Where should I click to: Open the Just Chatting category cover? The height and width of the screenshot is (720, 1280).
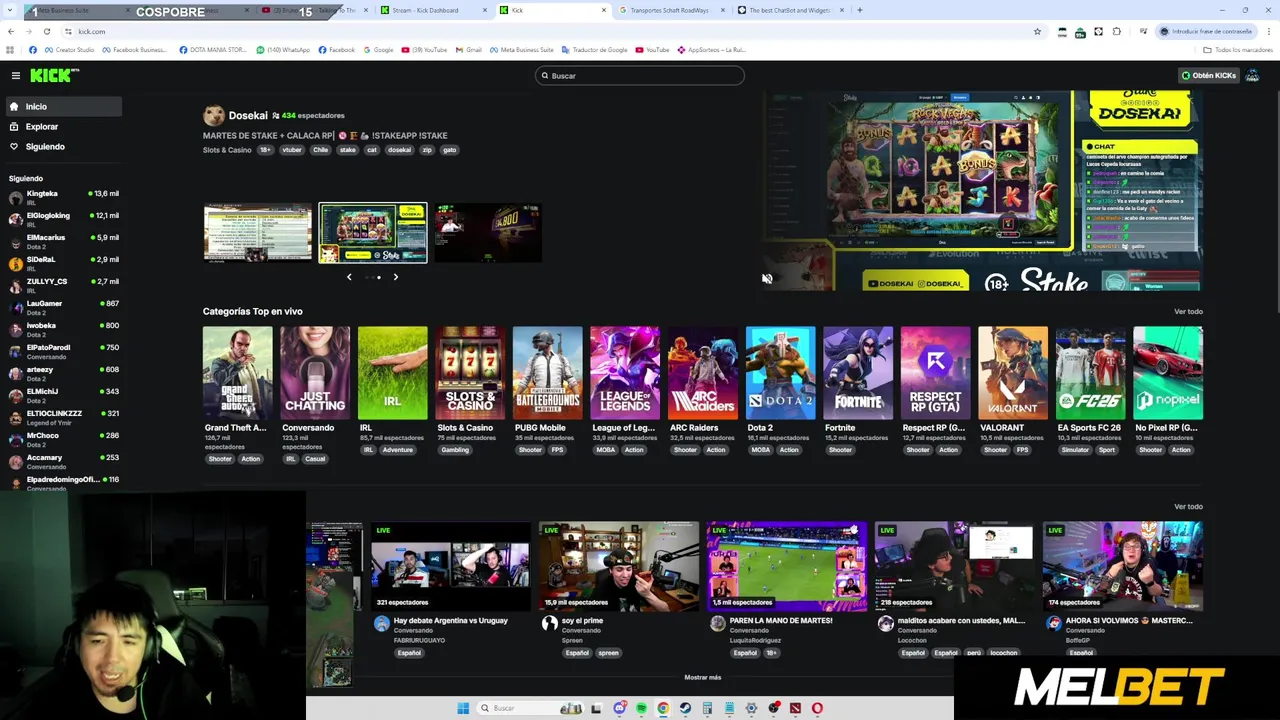tap(315, 373)
